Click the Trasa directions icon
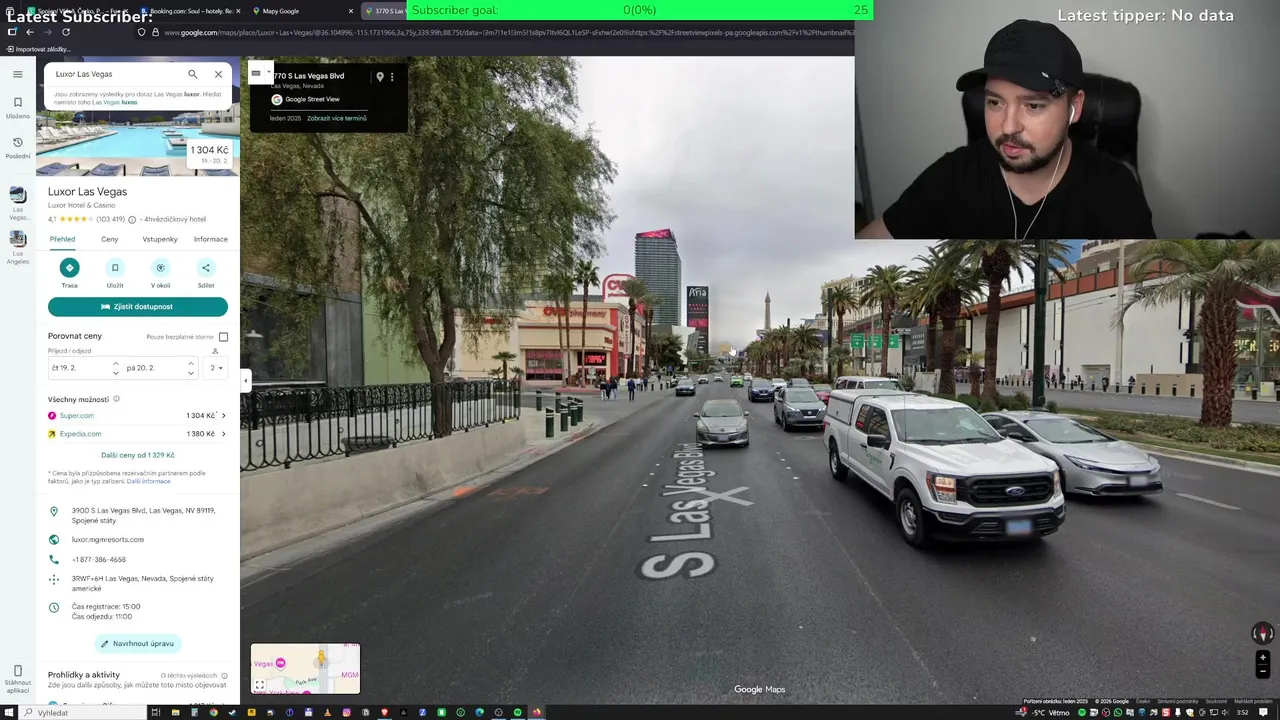This screenshot has height=720, width=1280. coord(69,268)
